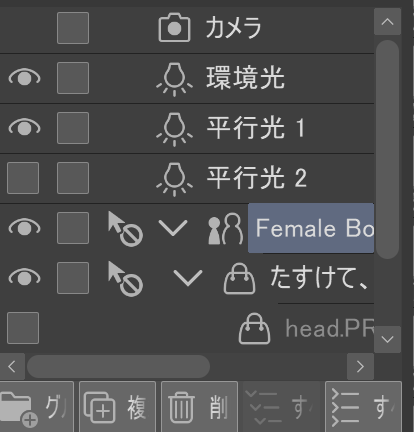Collapse the たすけて item chevron
Viewport: 414px width, 432px height.
click(188, 278)
